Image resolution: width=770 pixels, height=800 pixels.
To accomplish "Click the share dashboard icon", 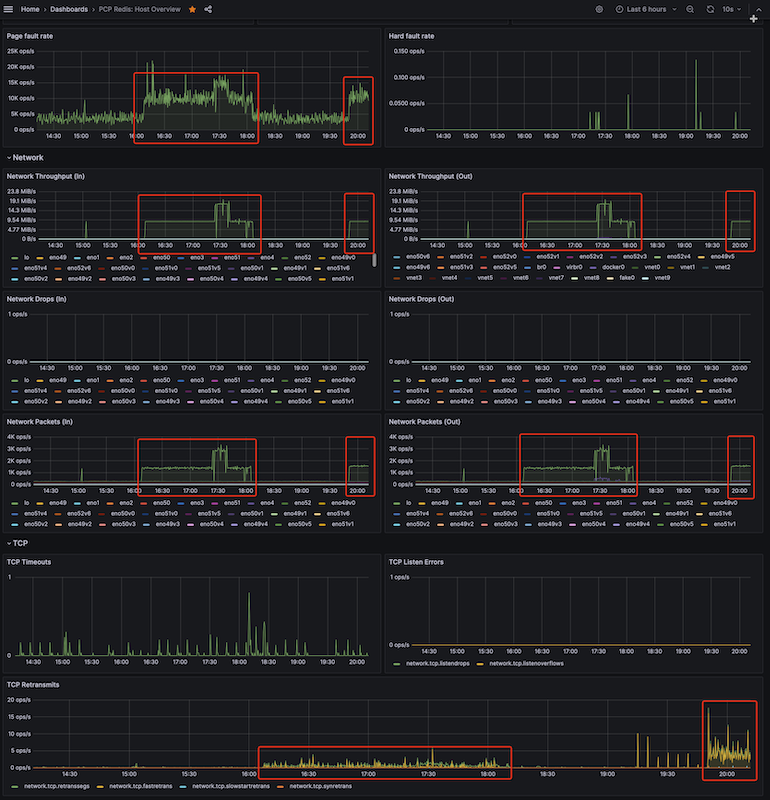I will 208,9.
